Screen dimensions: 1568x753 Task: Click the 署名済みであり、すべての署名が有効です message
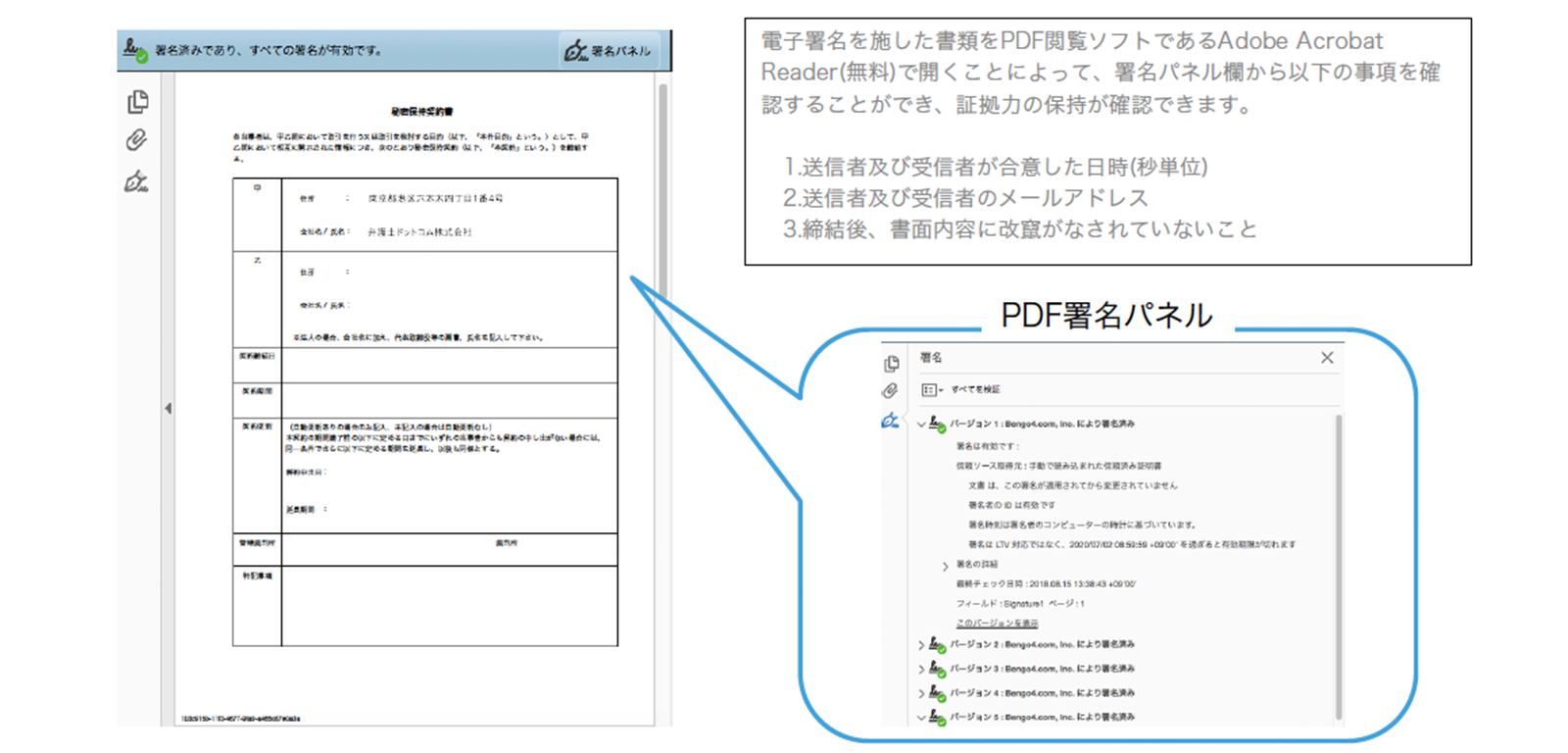click(x=269, y=50)
